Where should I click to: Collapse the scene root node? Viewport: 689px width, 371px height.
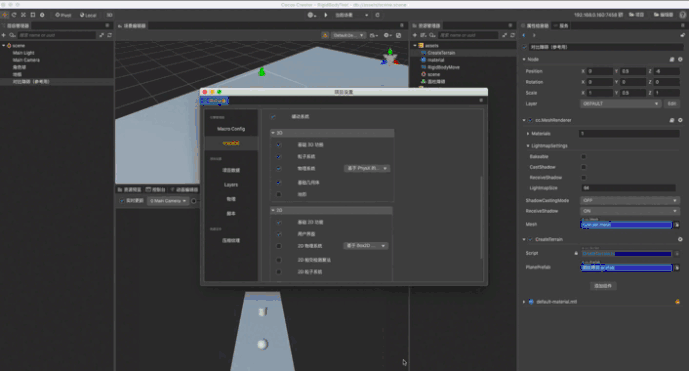(4, 46)
